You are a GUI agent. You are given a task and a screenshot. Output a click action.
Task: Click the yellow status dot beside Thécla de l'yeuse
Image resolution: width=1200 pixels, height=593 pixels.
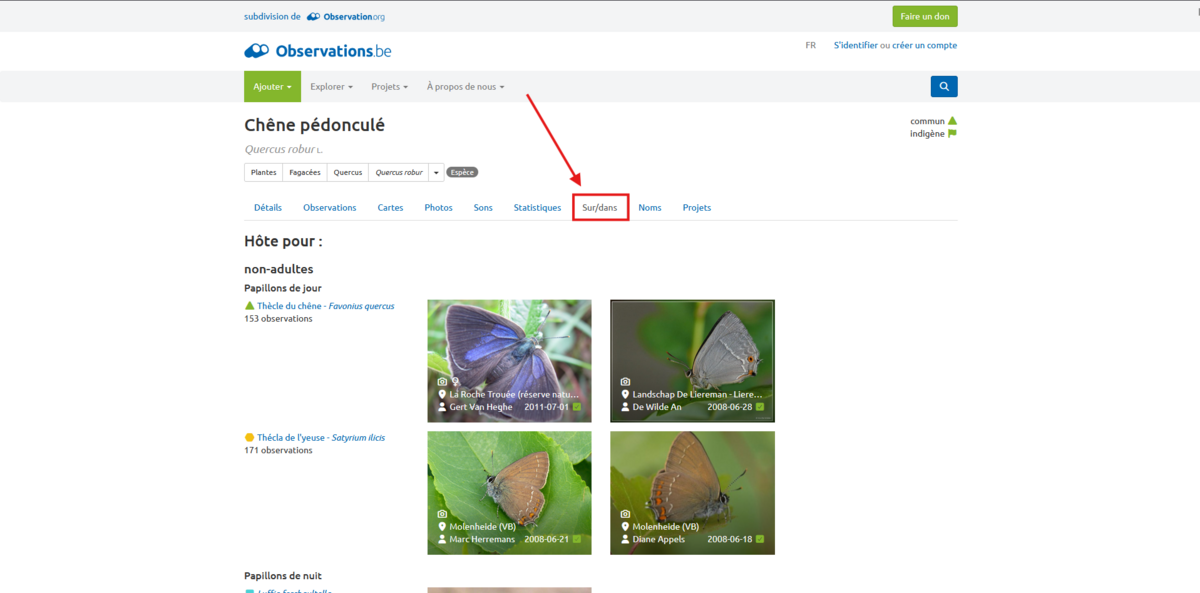[249, 438]
